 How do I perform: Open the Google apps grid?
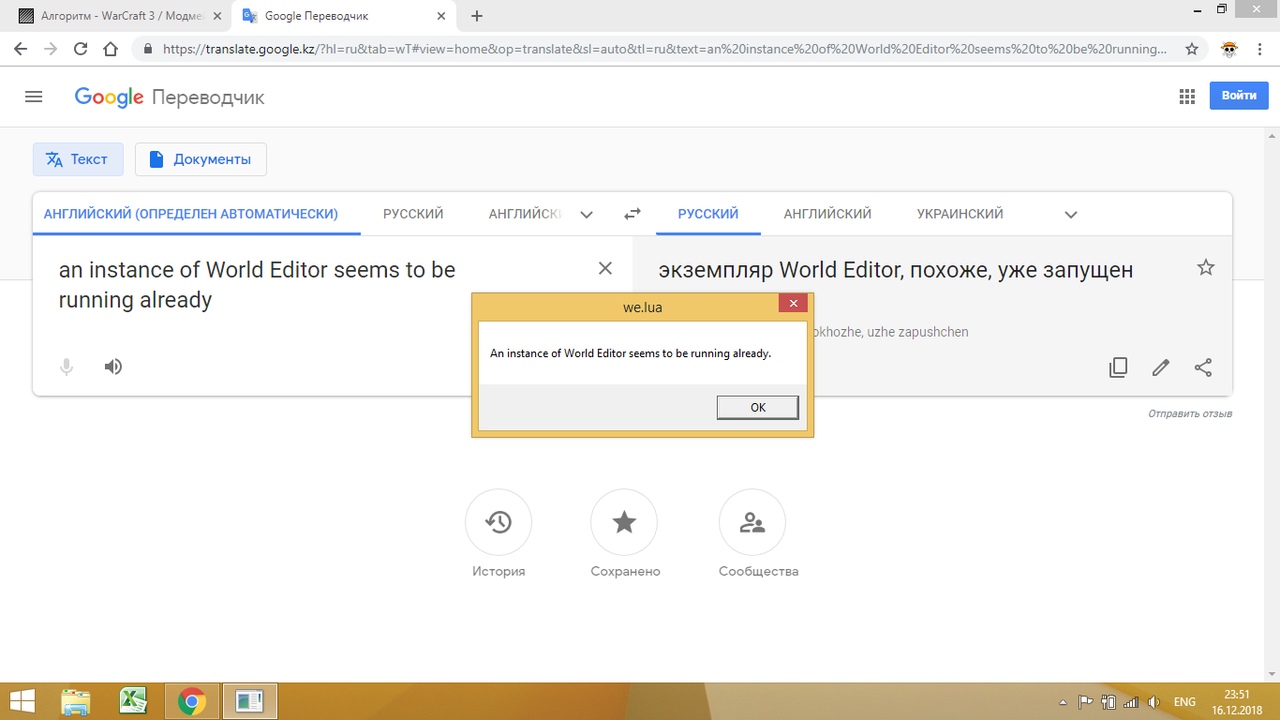pos(1187,97)
